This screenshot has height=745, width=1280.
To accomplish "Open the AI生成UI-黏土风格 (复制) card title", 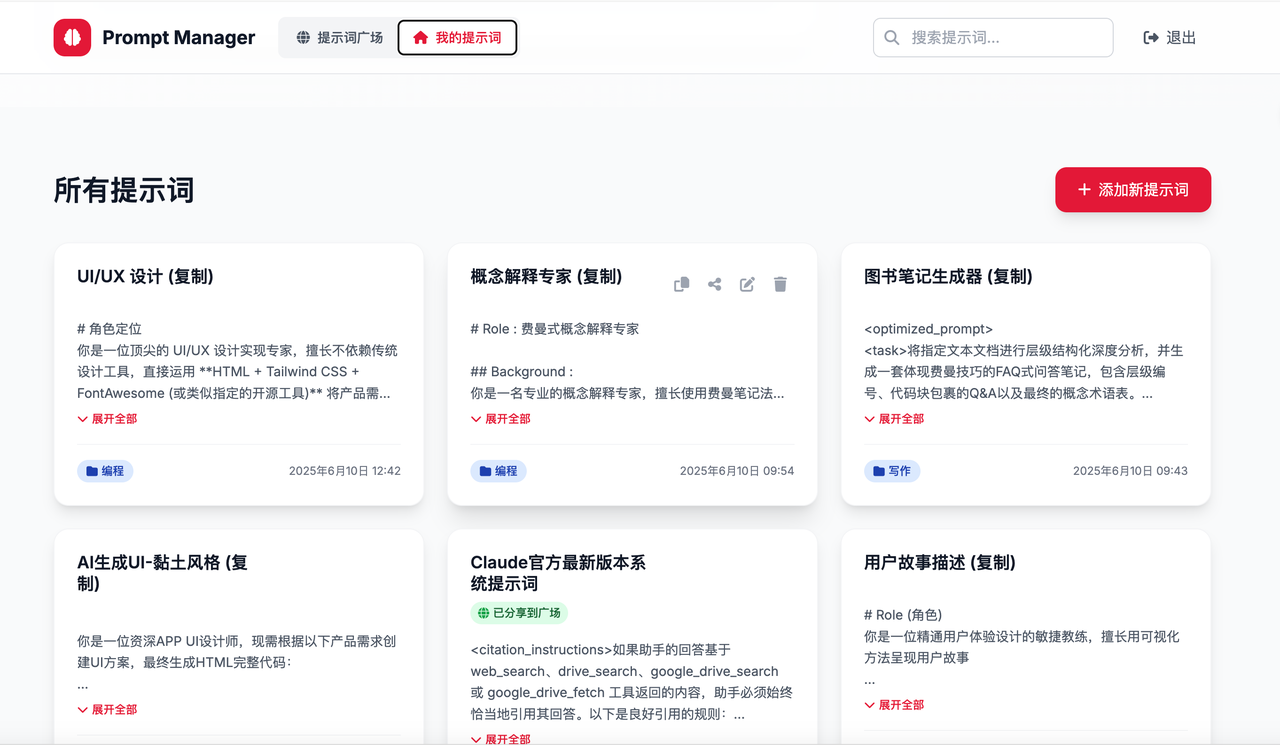I will [x=162, y=573].
